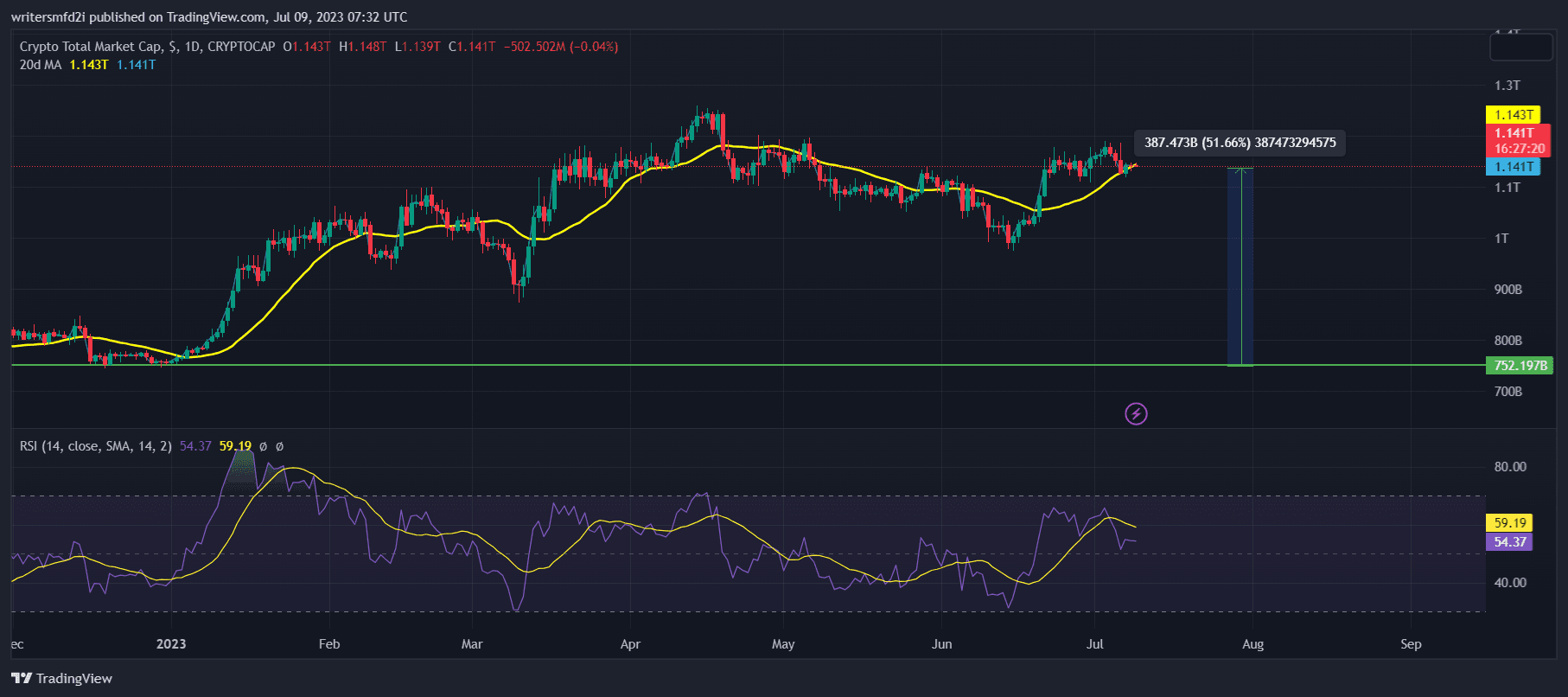Click the blue 1.141T price axis label
Image resolution: width=1568 pixels, height=697 pixels.
click(1513, 167)
